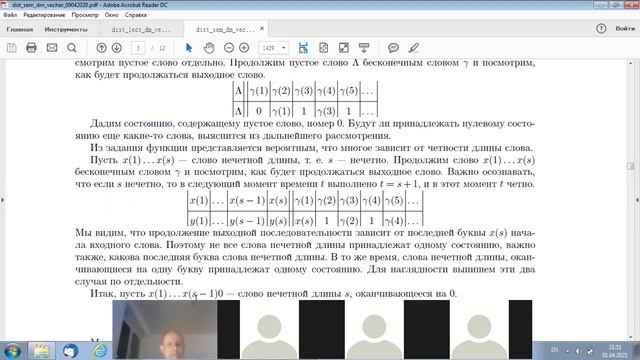Click the Save file icon
Screen dimensions: 640x360
point(12,48)
